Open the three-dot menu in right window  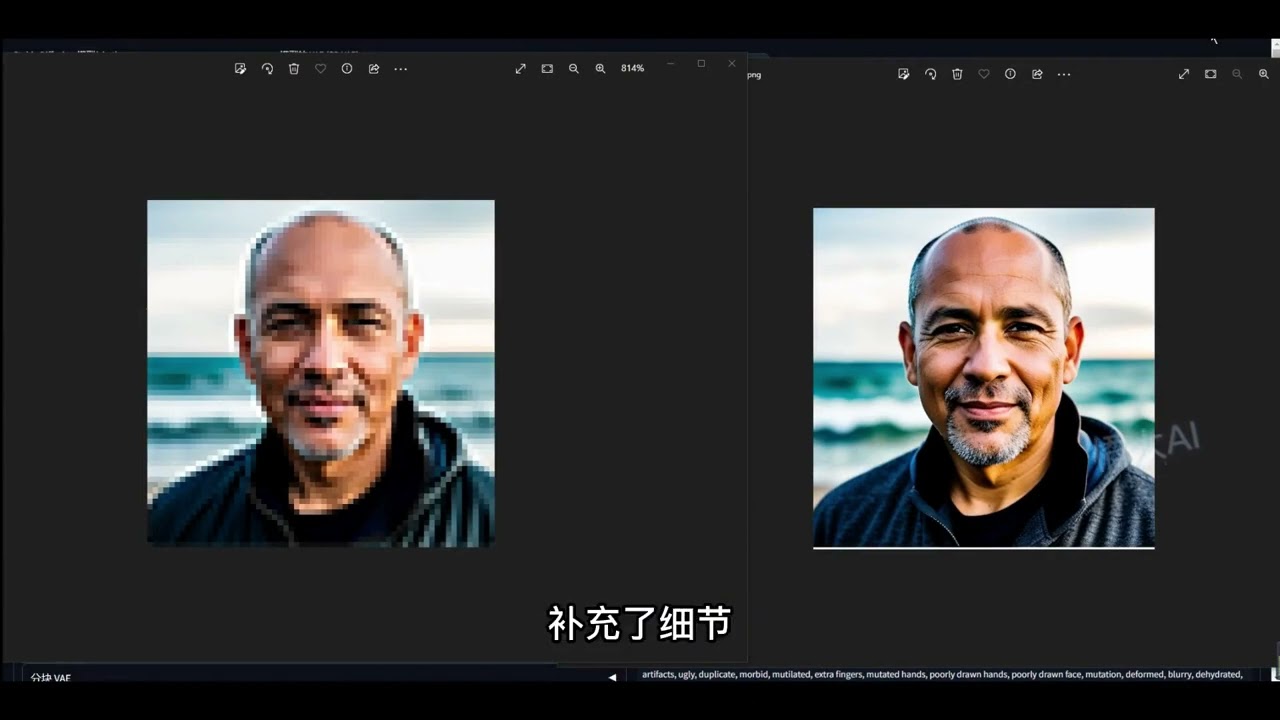(1064, 74)
